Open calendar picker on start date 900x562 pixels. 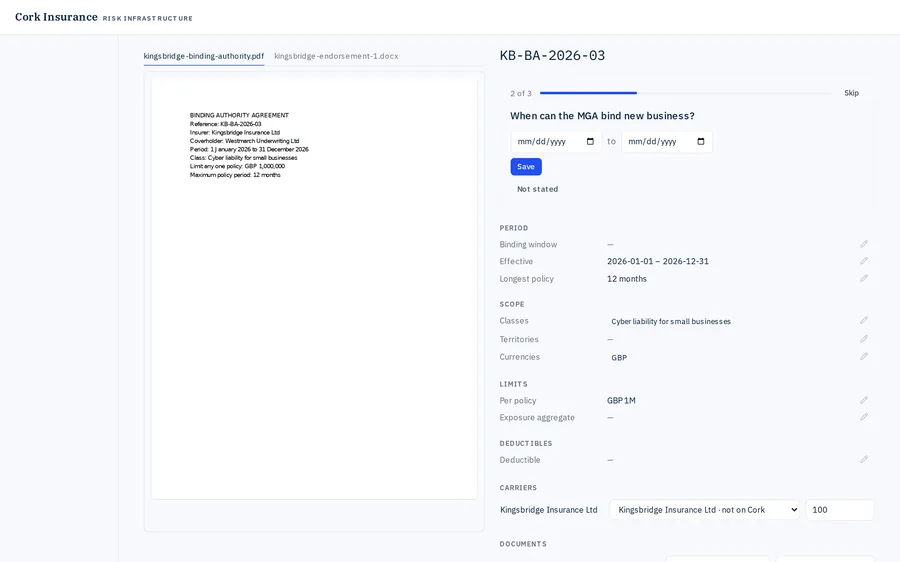tap(590, 141)
